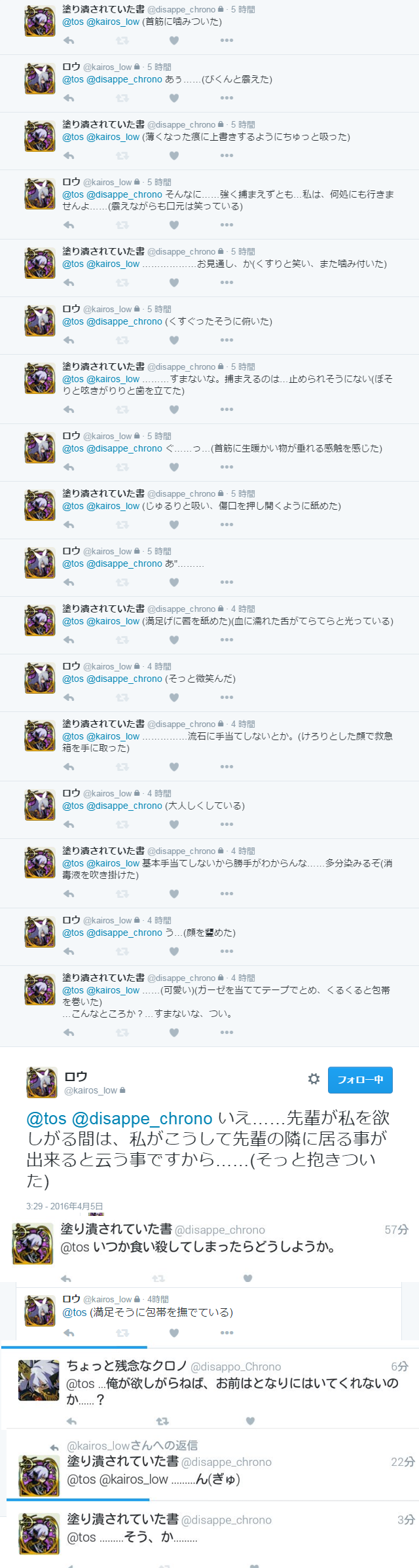Like the ちょっと残念なクロノ tweet
This screenshot has width=419, height=1568.
click(x=250, y=1421)
